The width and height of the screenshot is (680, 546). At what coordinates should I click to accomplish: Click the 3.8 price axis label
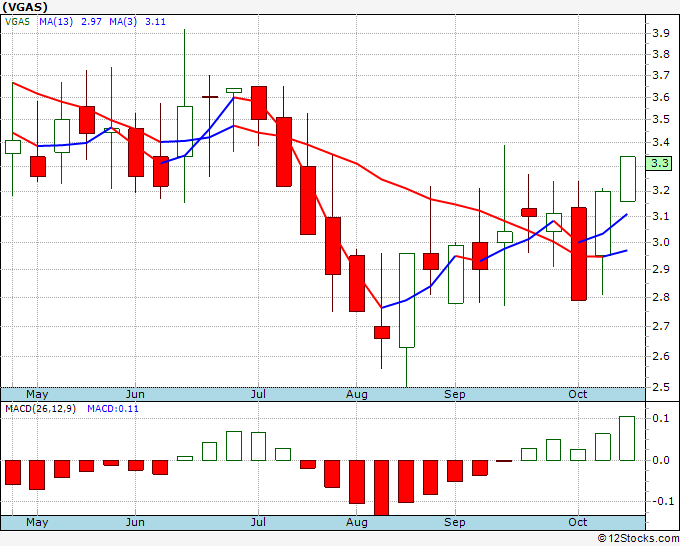[660, 54]
